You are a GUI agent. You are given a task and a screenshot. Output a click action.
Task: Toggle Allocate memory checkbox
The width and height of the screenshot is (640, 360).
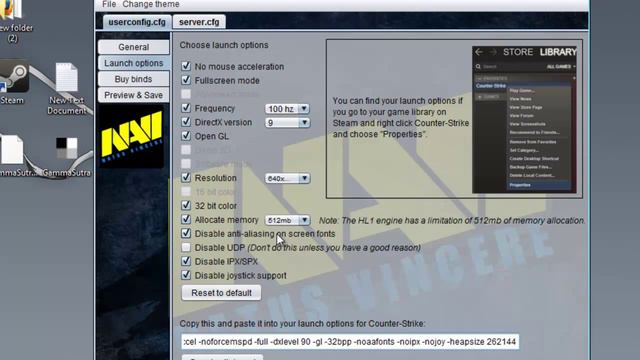(x=186, y=220)
